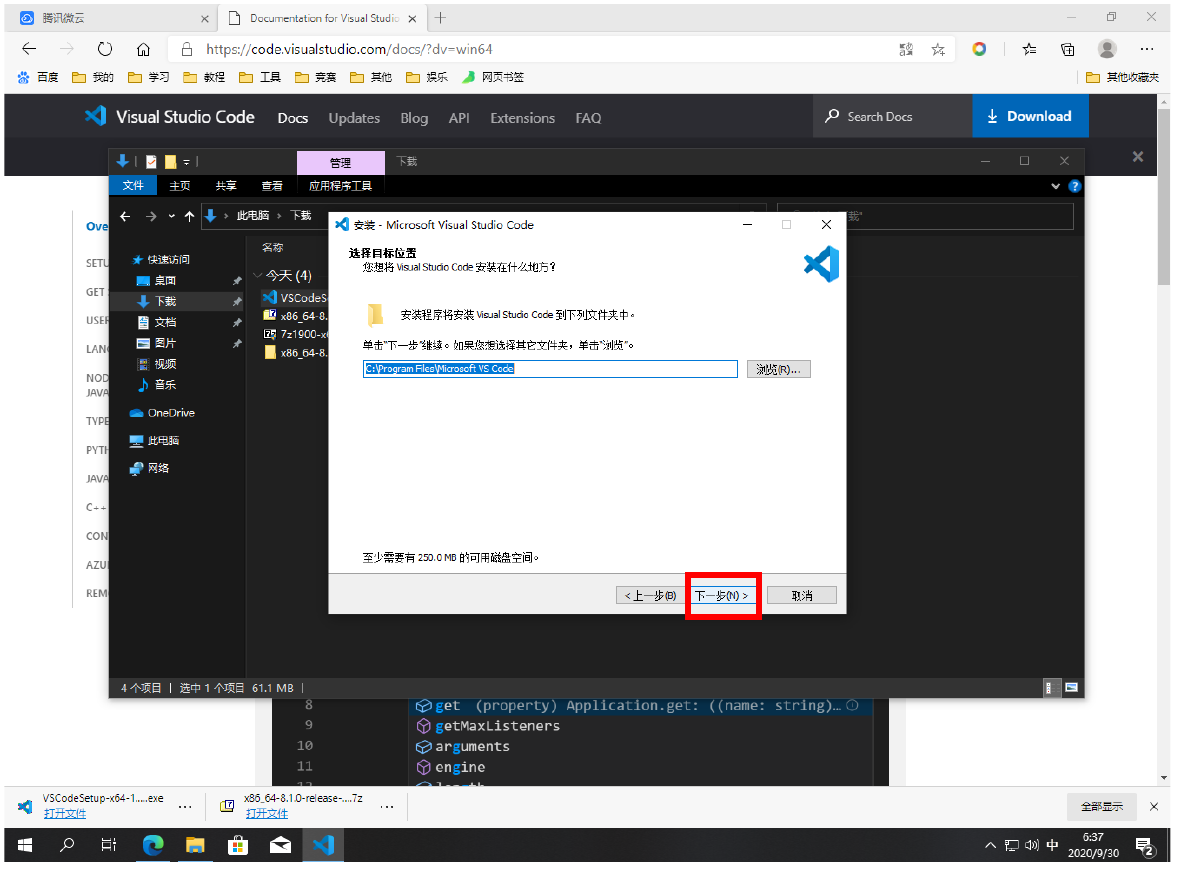Viewport: 1180px width, 870px height.
Task: Open options for VSCodeSetup download item
Action: [184, 806]
